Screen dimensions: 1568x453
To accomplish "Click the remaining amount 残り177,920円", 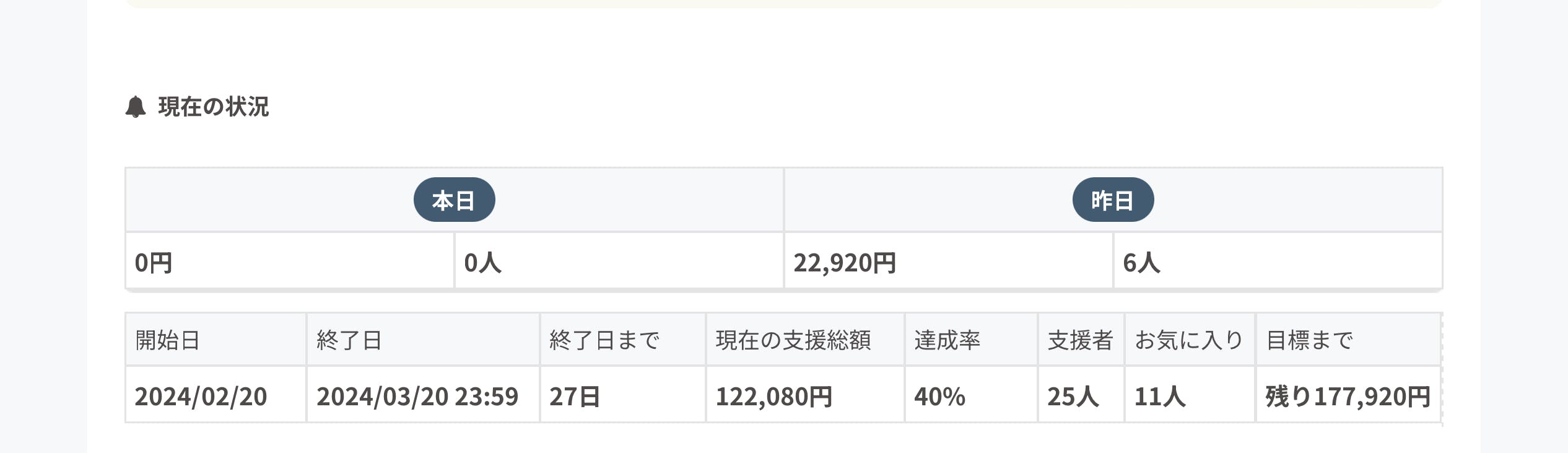I will pos(1348,397).
